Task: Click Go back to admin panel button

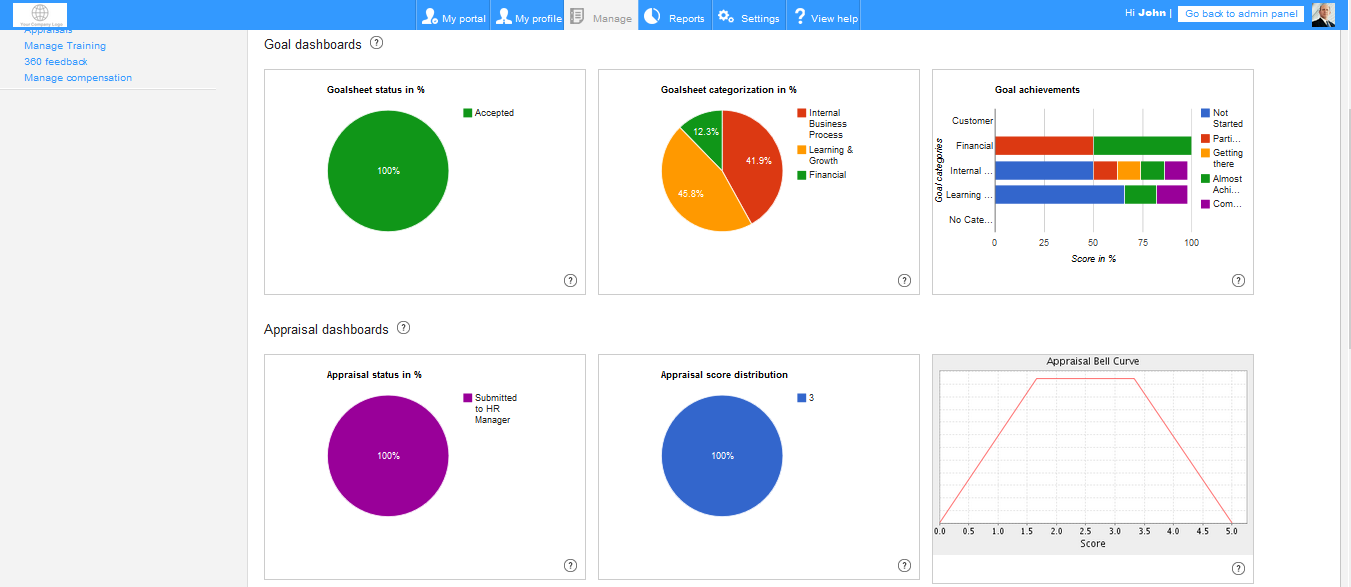Action: click(x=1241, y=14)
